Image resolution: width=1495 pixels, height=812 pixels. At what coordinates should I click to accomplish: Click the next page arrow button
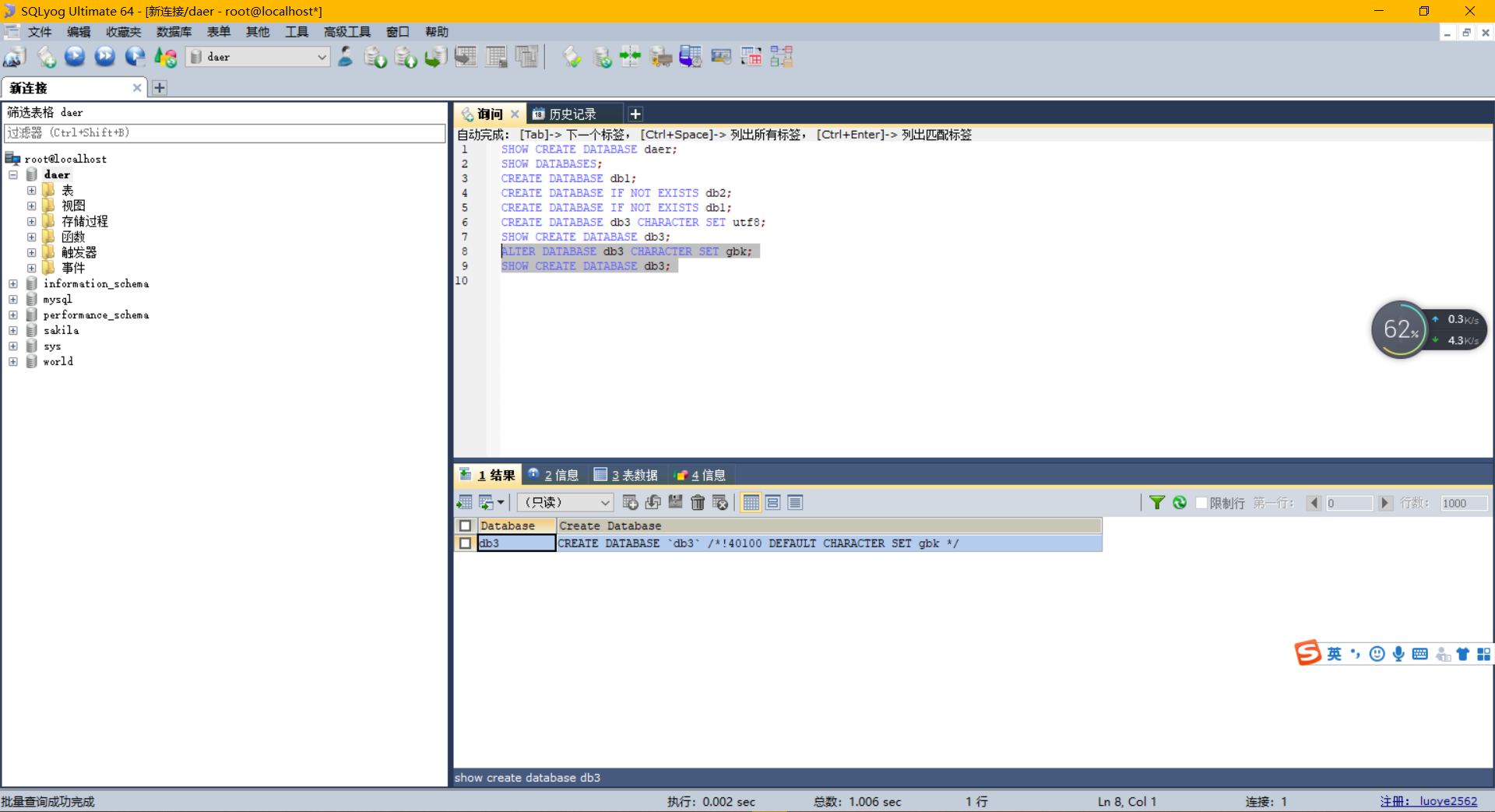[x=1385, y=503]
